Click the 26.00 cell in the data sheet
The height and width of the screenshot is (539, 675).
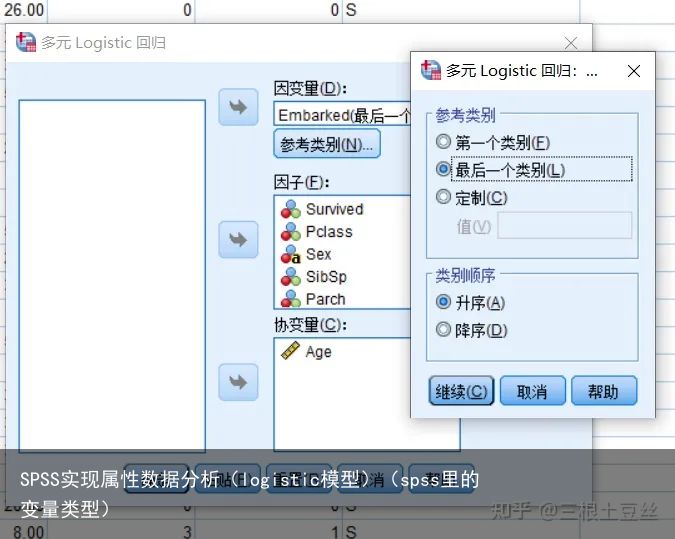pyautogui.click(x=24, y=9)
